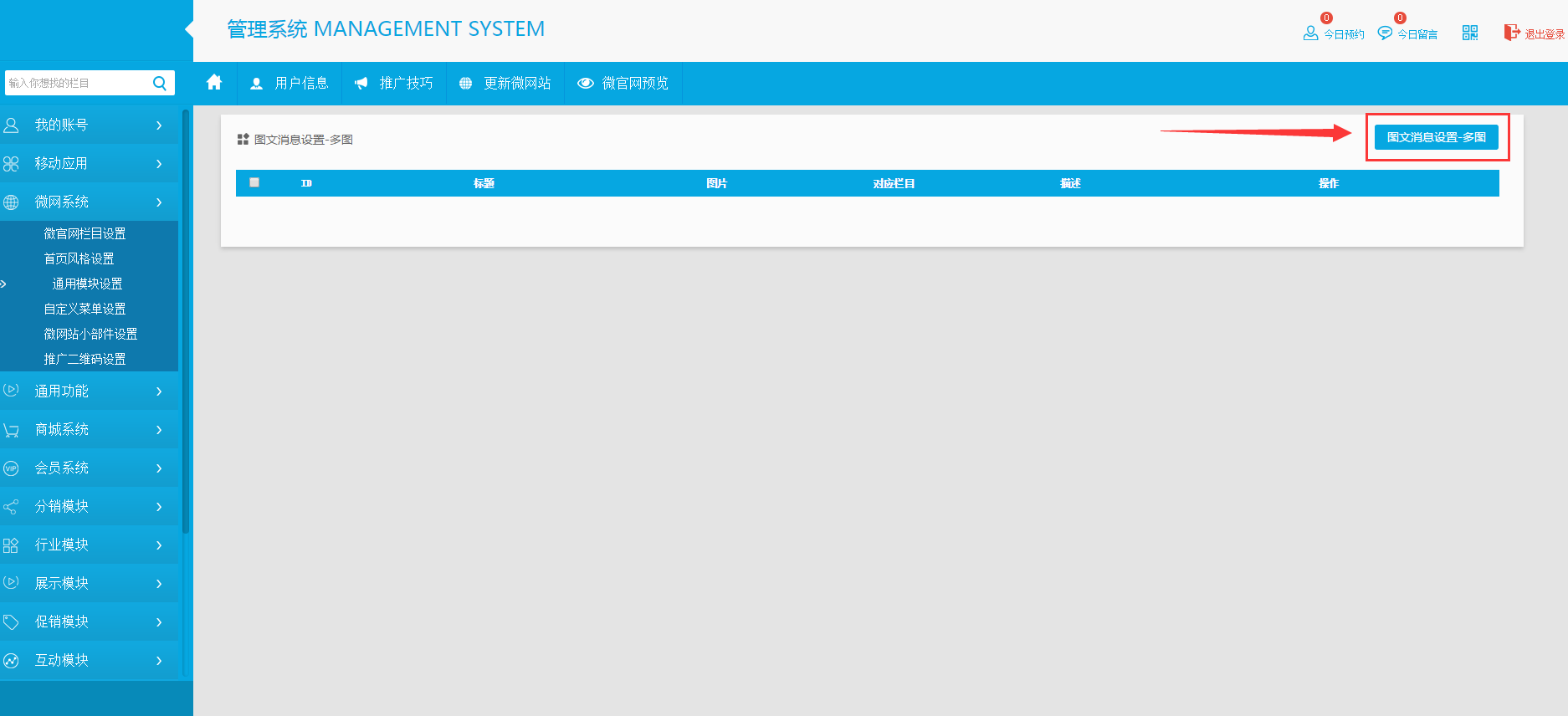The height and width of the screenshot is (716, 1568).
Task: Open 今日留言 message bubble icon
Action: tap(1385, 33)
